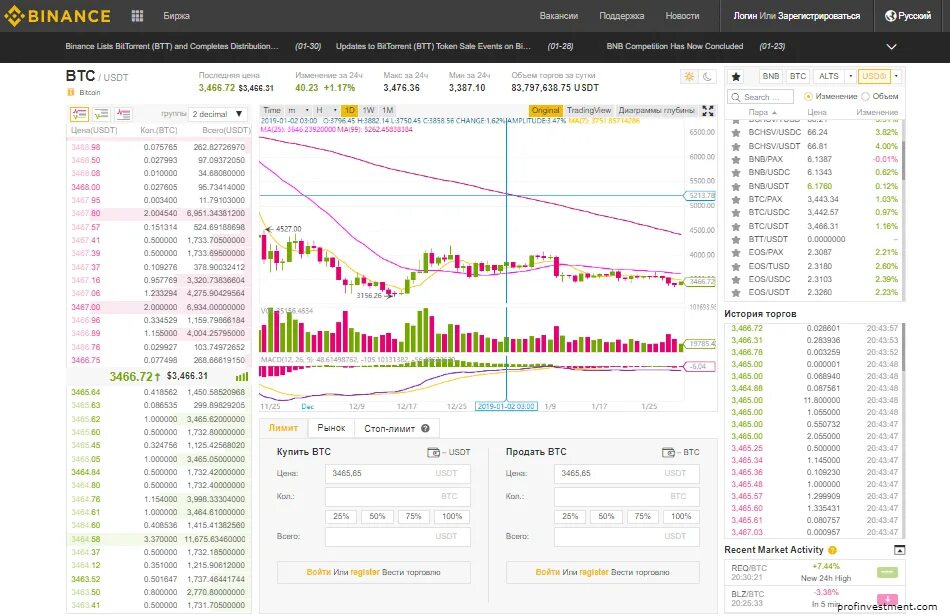
Task: Open the BitTorrent listing announcement
Action: pos(172,46)
